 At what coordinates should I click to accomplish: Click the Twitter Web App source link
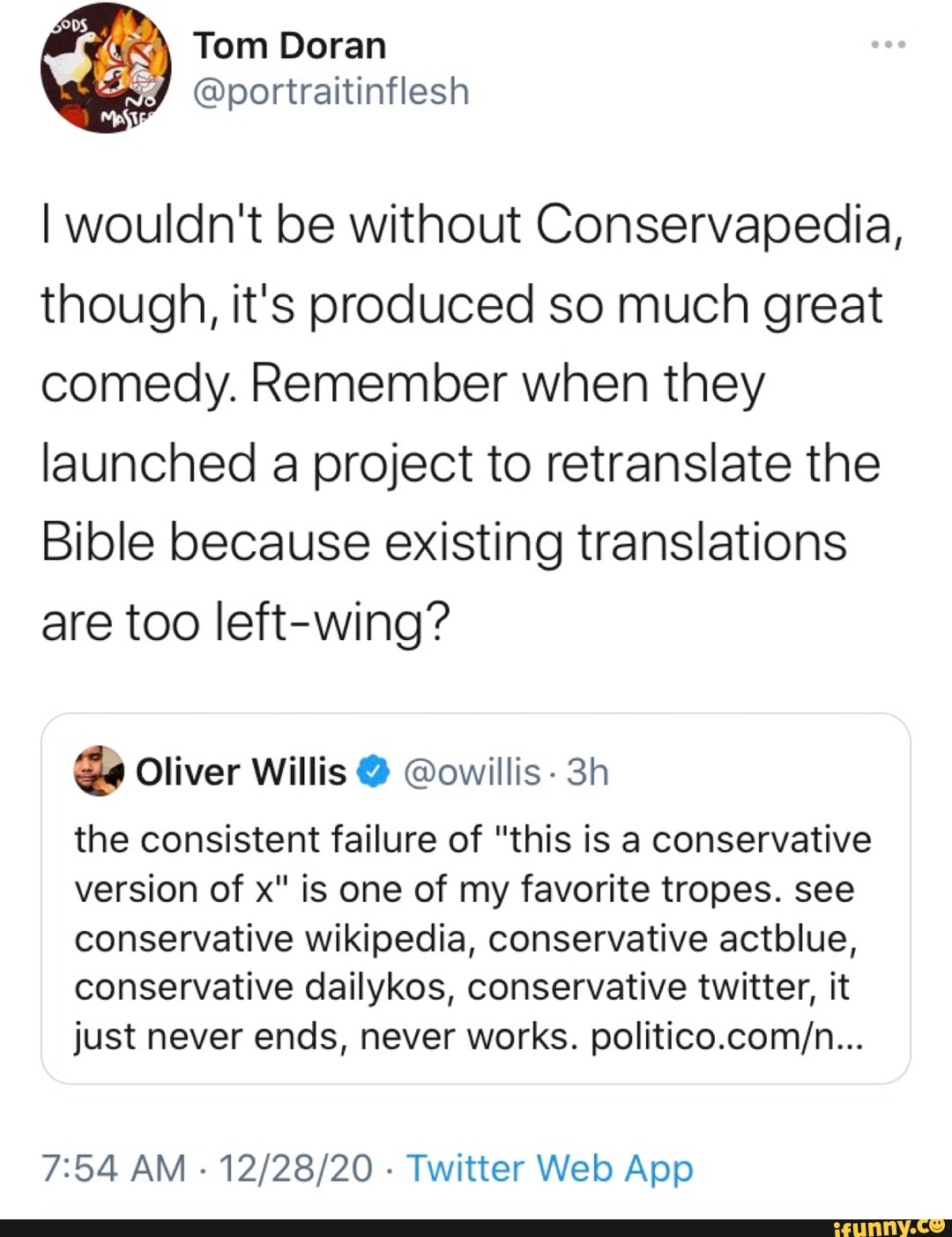tap(549, 1168)
